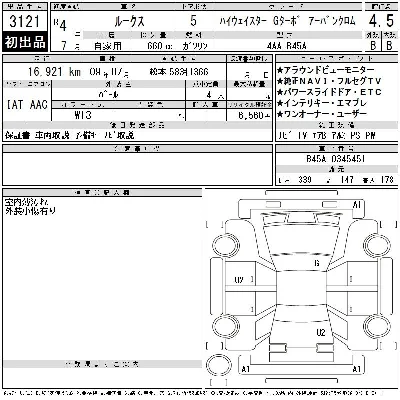Select the grade text ハイウェイスター Gターボ アーバンクロム
Image resolution: width=400 pixels, height=400 pixels.
click(x=287, y=21)
